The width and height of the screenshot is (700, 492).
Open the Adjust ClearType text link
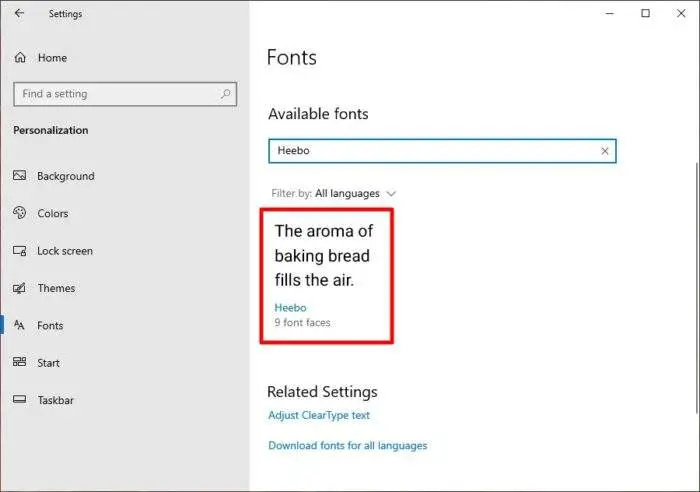point(319,415)
